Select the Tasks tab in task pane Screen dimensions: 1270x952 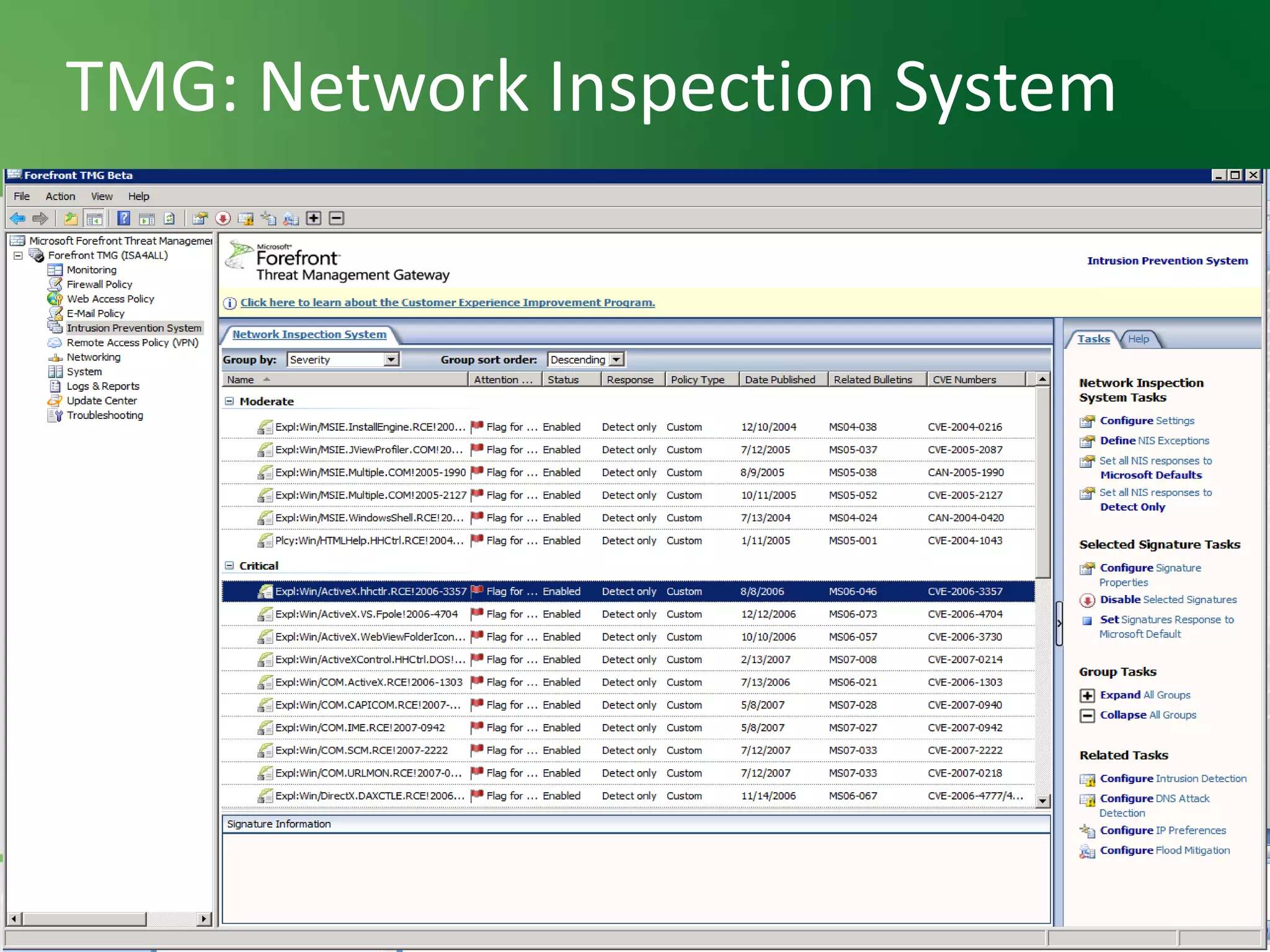(x=1093, y=339)
